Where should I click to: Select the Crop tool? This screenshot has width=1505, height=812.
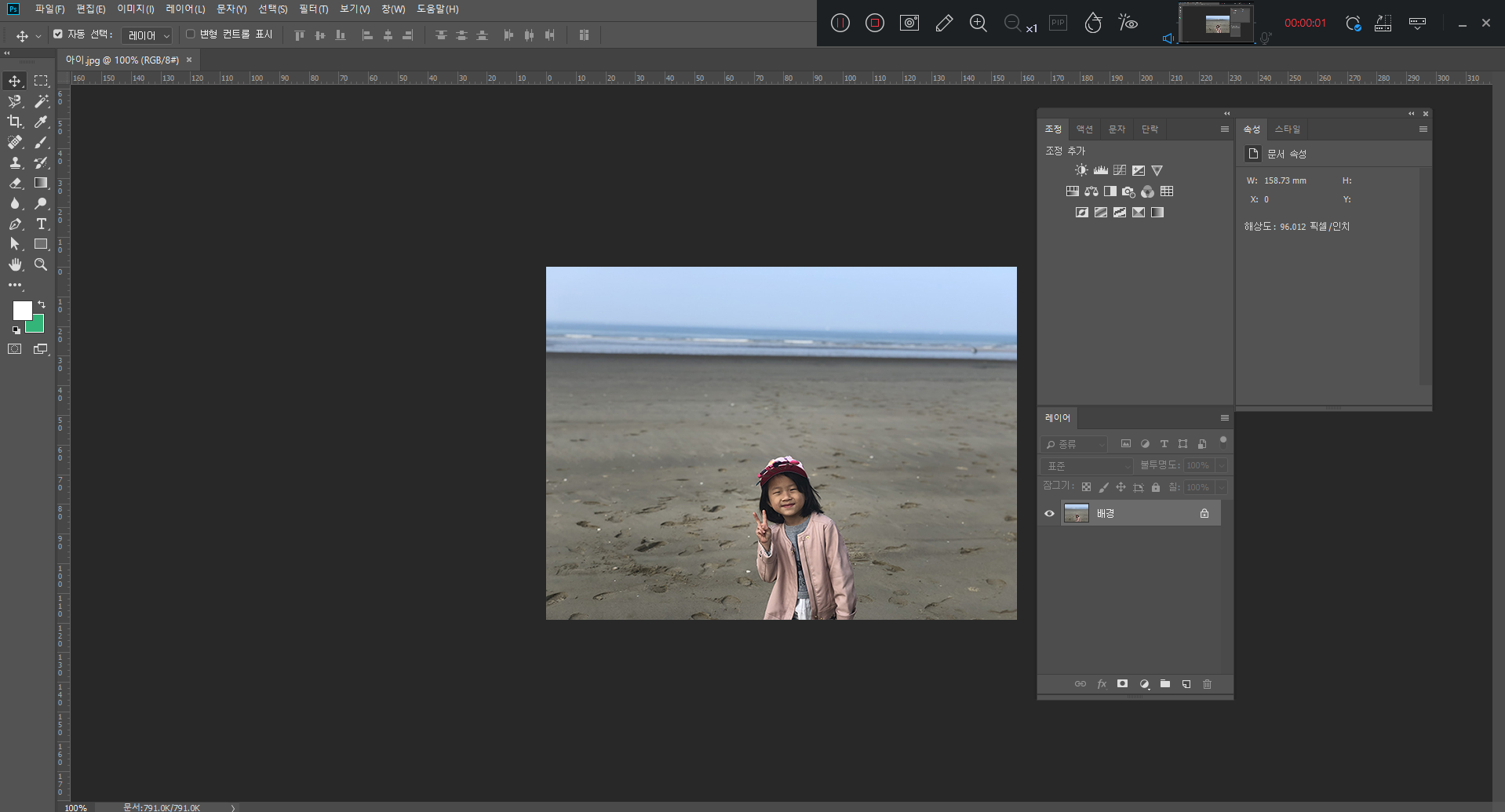pos(15,122)
